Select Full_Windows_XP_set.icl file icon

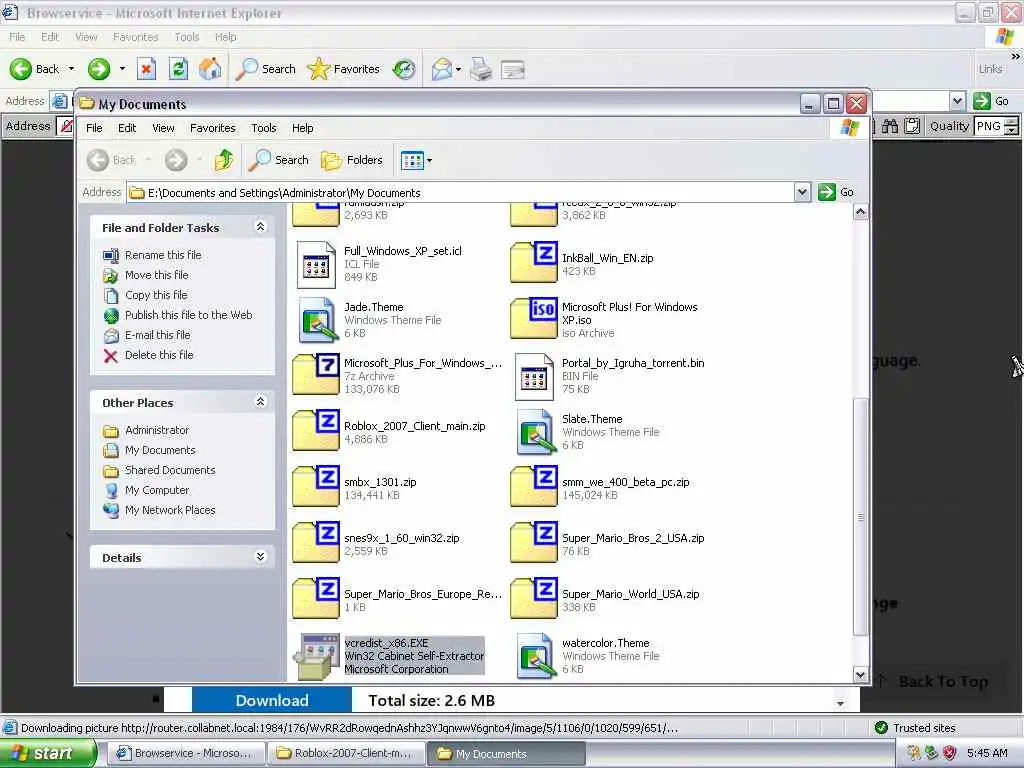[x=316, y=264]
